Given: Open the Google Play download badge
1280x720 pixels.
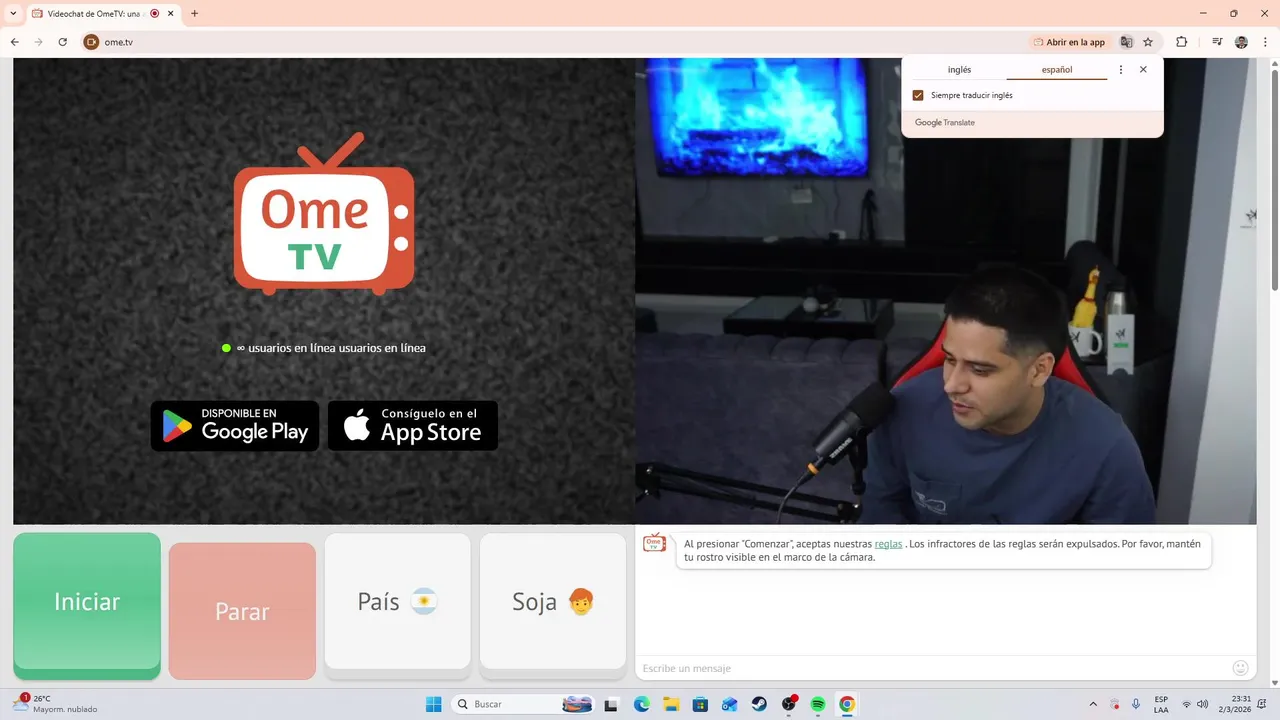Looking at the screenshot, I should 235,426.
